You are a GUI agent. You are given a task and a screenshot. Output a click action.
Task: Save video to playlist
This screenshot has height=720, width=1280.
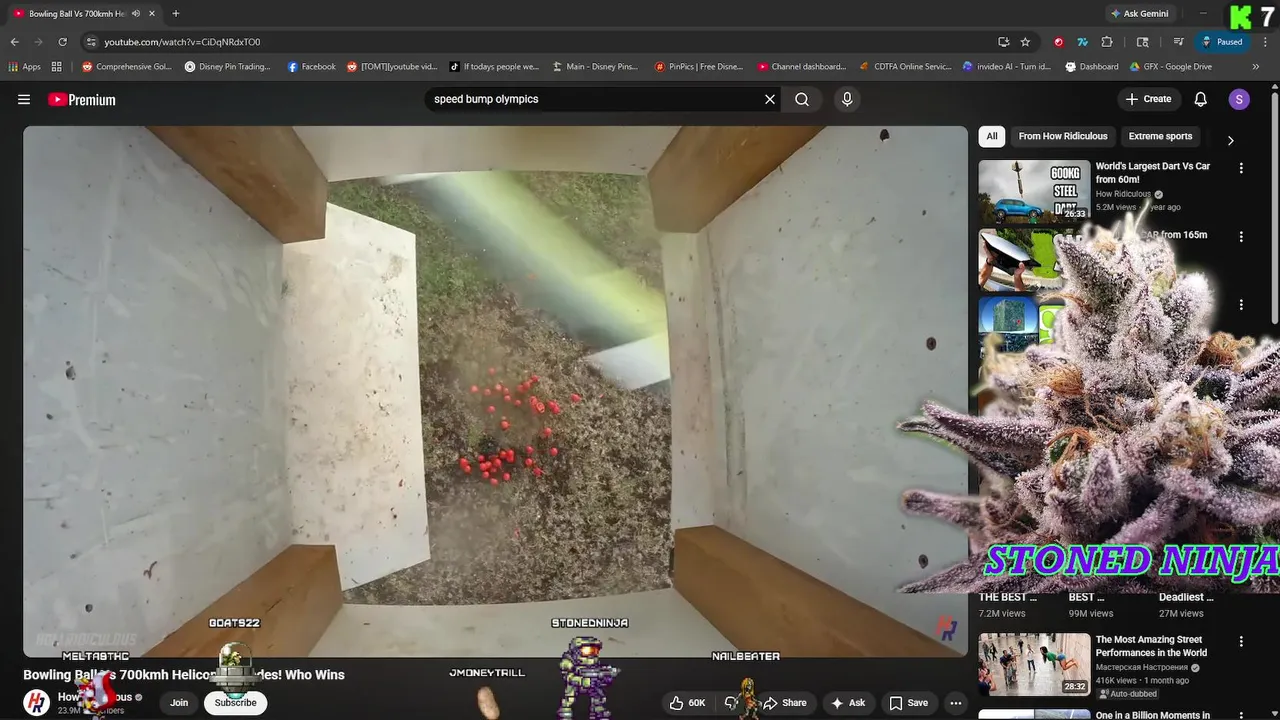click(x=909, y=703)
